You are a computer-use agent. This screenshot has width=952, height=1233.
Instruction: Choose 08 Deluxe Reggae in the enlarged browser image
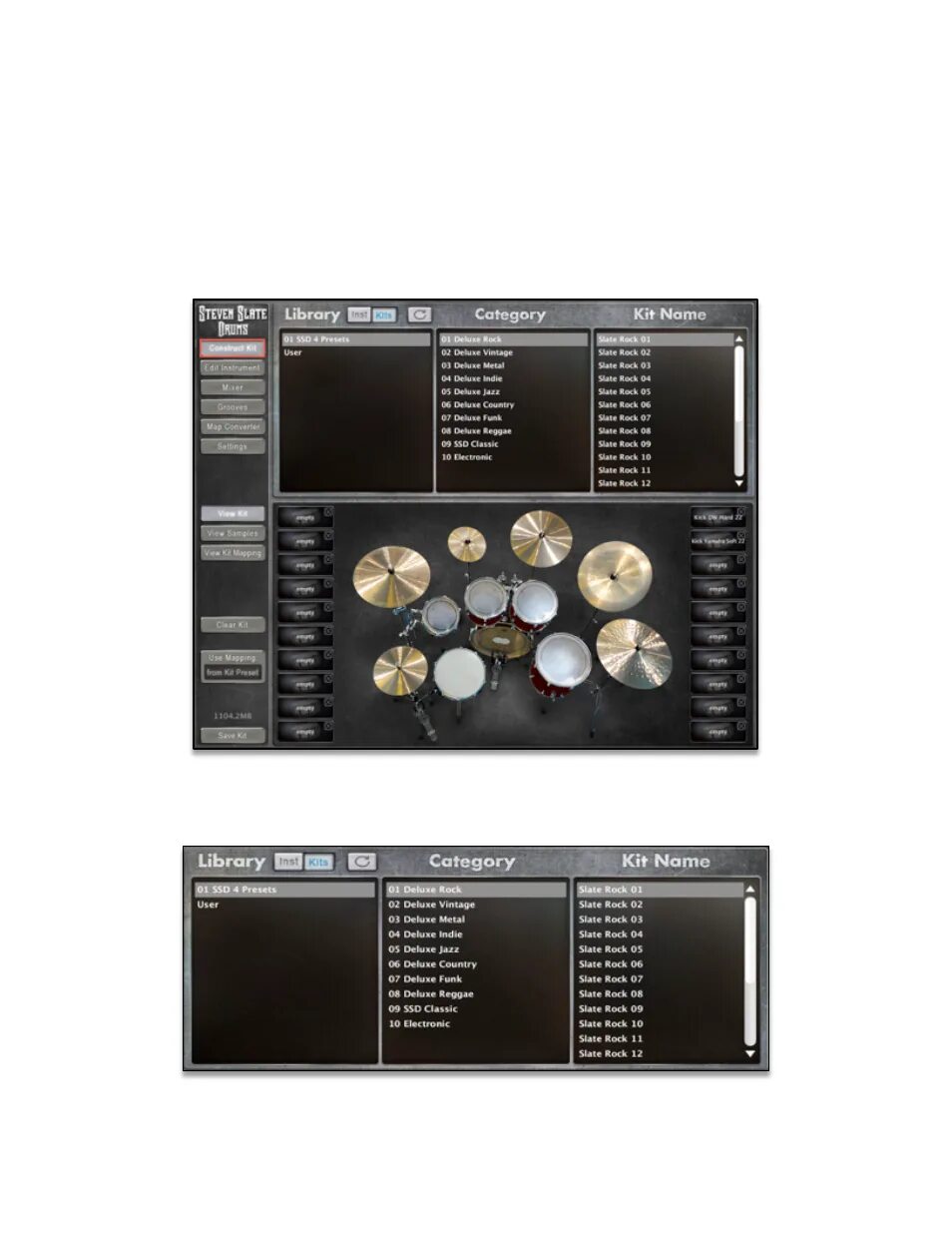[x=476, y=994]
